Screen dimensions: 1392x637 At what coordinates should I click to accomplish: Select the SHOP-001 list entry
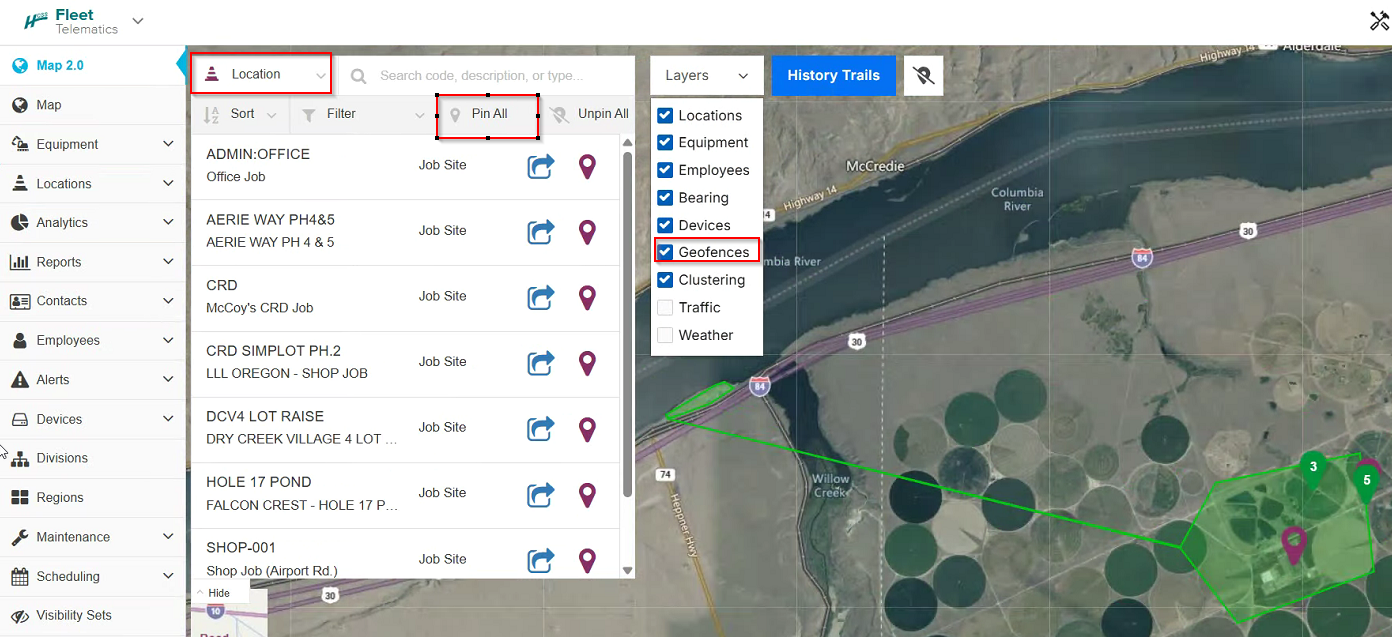pyautogui.click(x=406, y=554)
